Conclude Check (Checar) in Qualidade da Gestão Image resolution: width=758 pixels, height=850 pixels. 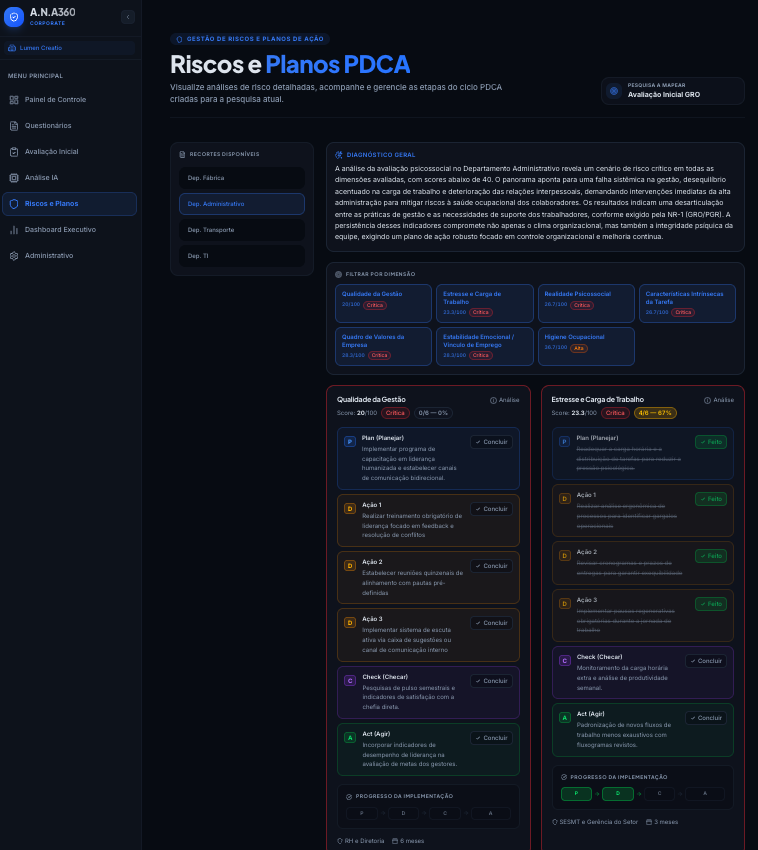491,681
